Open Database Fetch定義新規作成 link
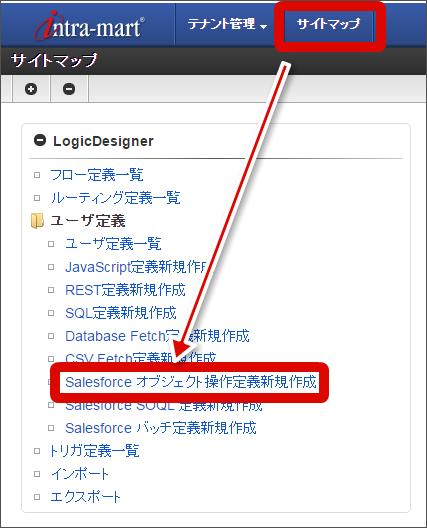Viewport: 427px width, 528px height. (x=157, y=336)
